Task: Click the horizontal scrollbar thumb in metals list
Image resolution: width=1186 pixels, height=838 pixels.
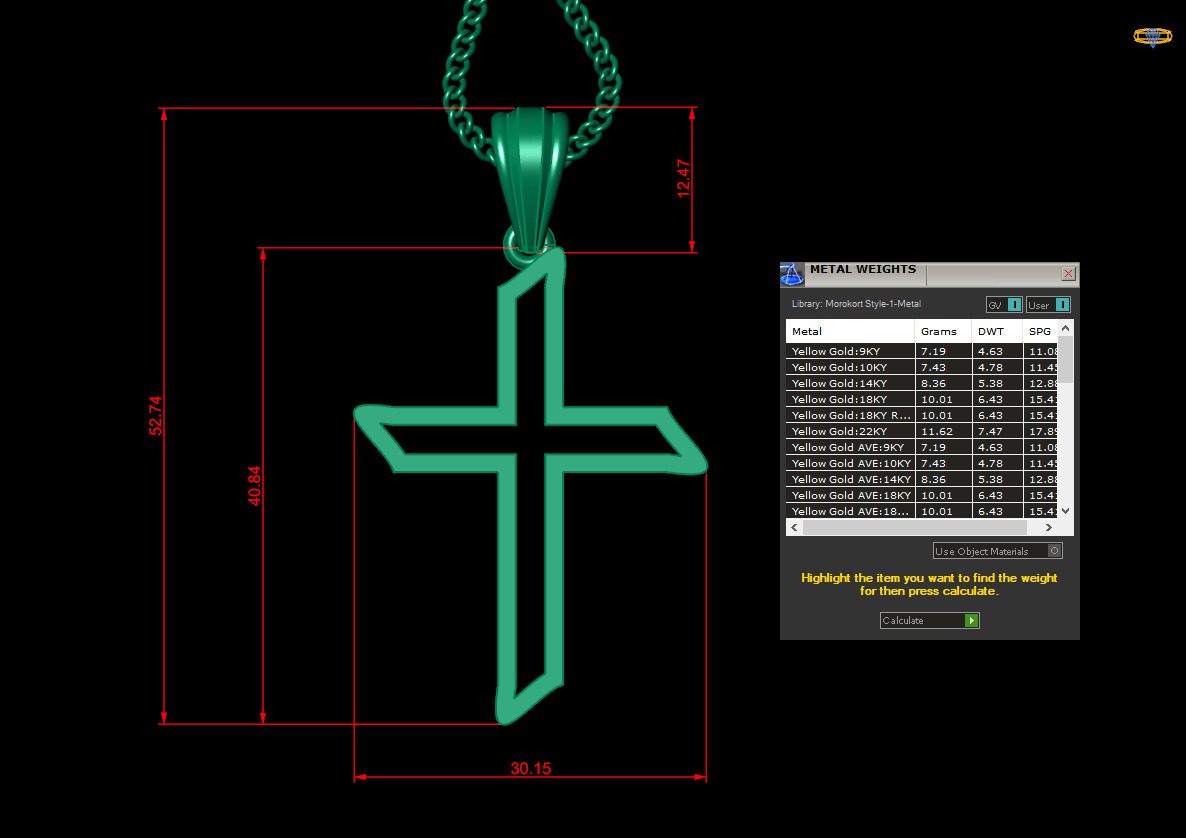Action: pyautogui.click(x=914, y=527)
